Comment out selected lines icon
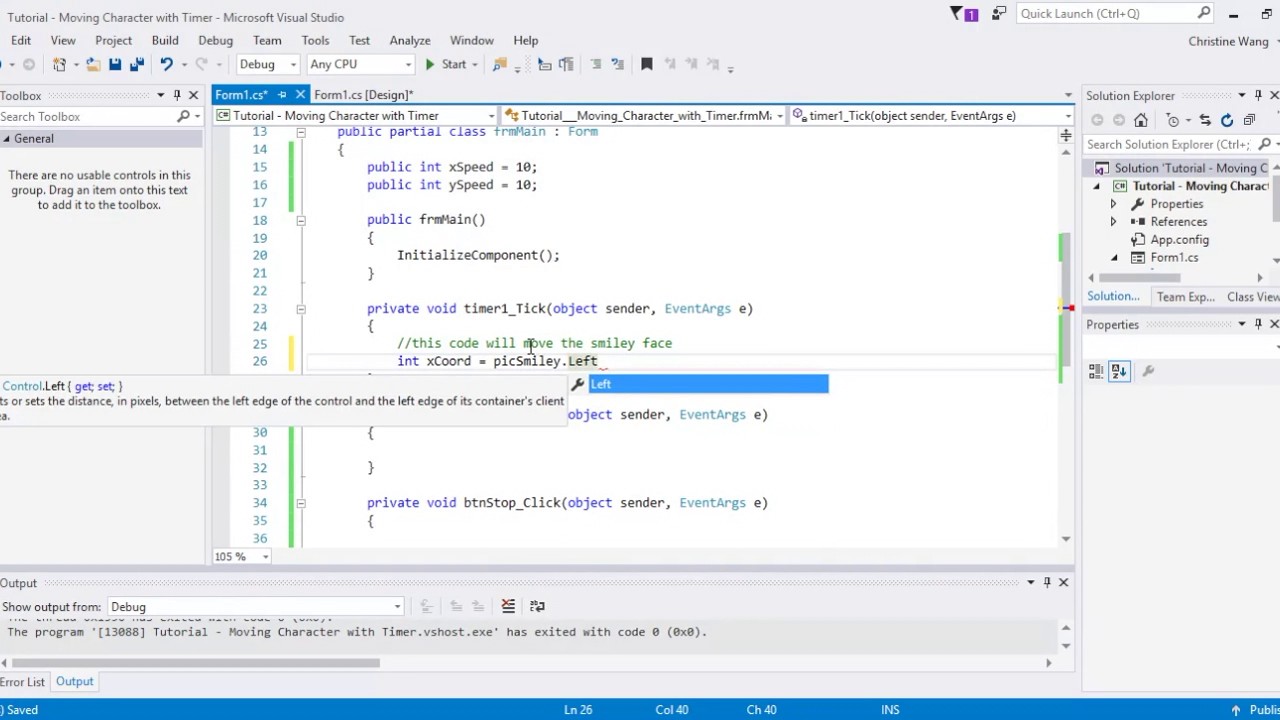Image resolution: width=1280 pixels, height=720 pixels. pos(596,64)
